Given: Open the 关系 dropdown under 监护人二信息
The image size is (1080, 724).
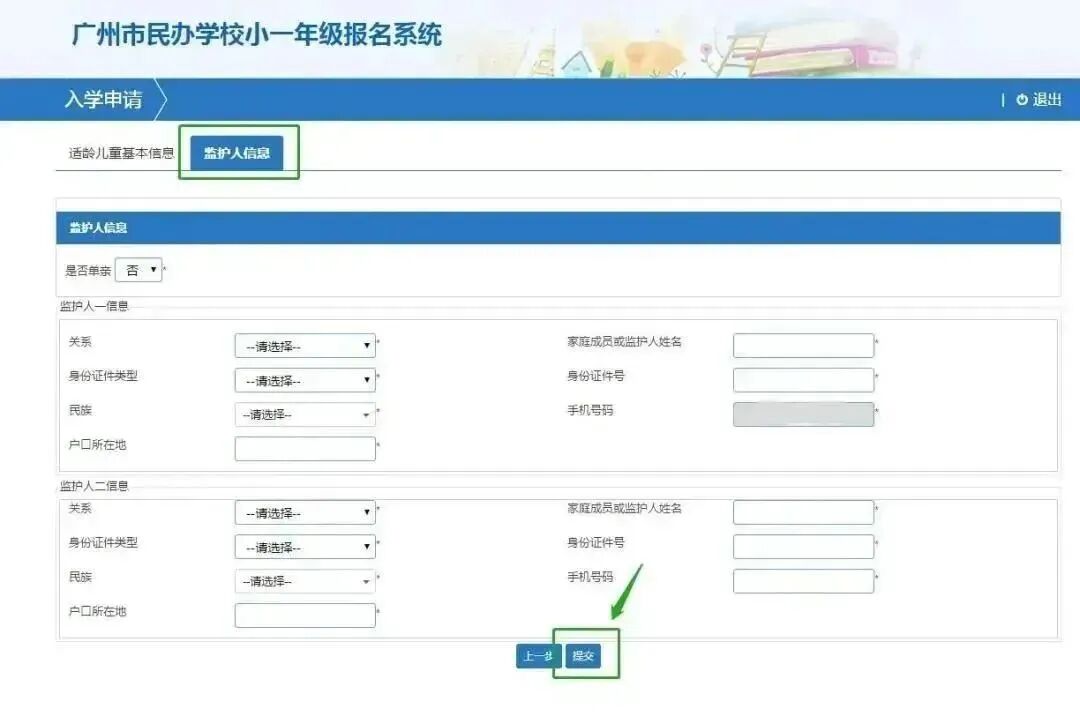Looking at the screenshot, I should click(305, 512).
